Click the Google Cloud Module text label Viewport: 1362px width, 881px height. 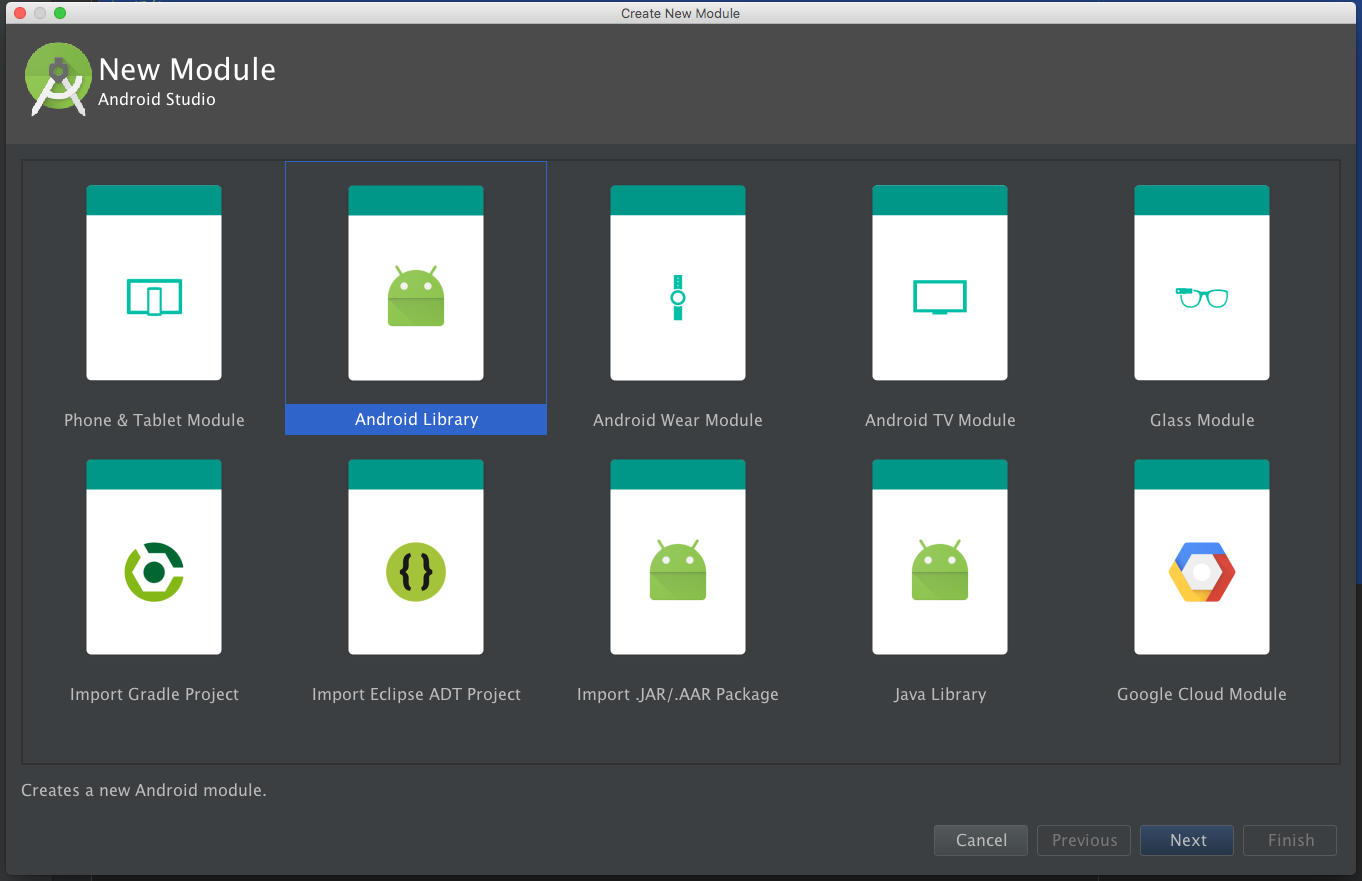click(x=1202, y=694)
